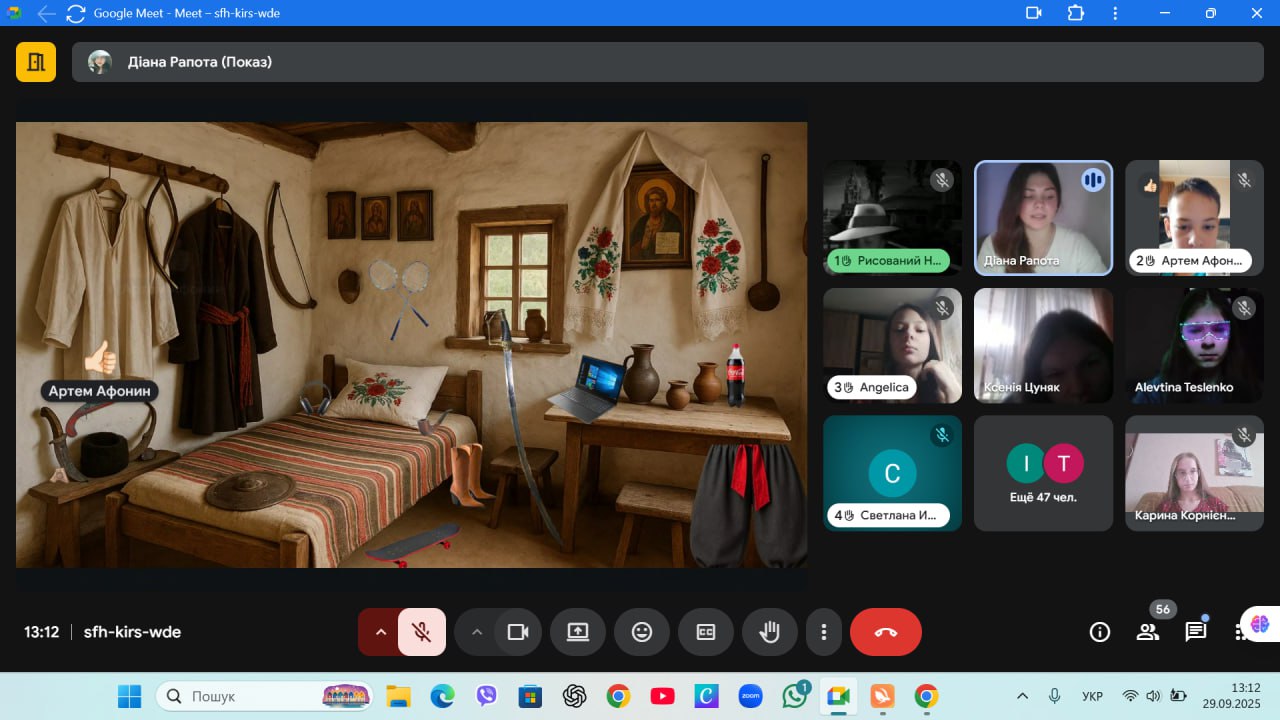
Task: Raise your hand in the meeting
Action: click(x=769, y=632)
